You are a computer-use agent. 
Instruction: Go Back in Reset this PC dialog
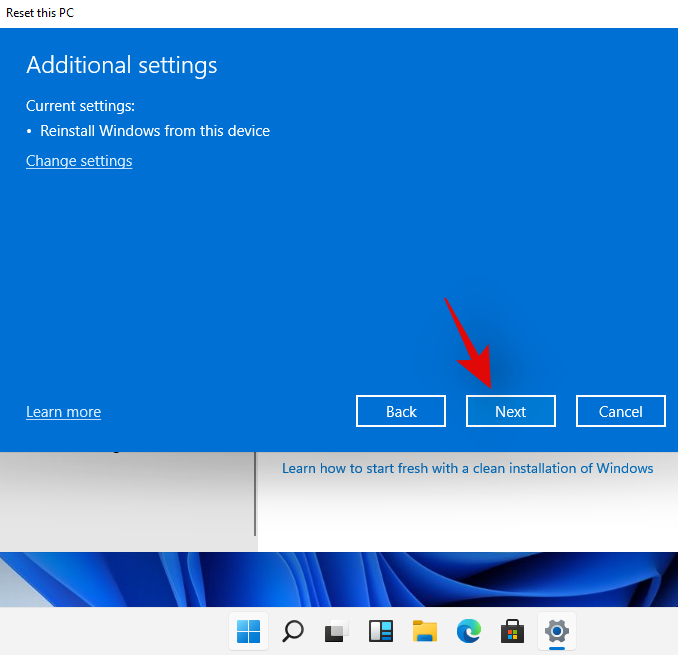401,411
